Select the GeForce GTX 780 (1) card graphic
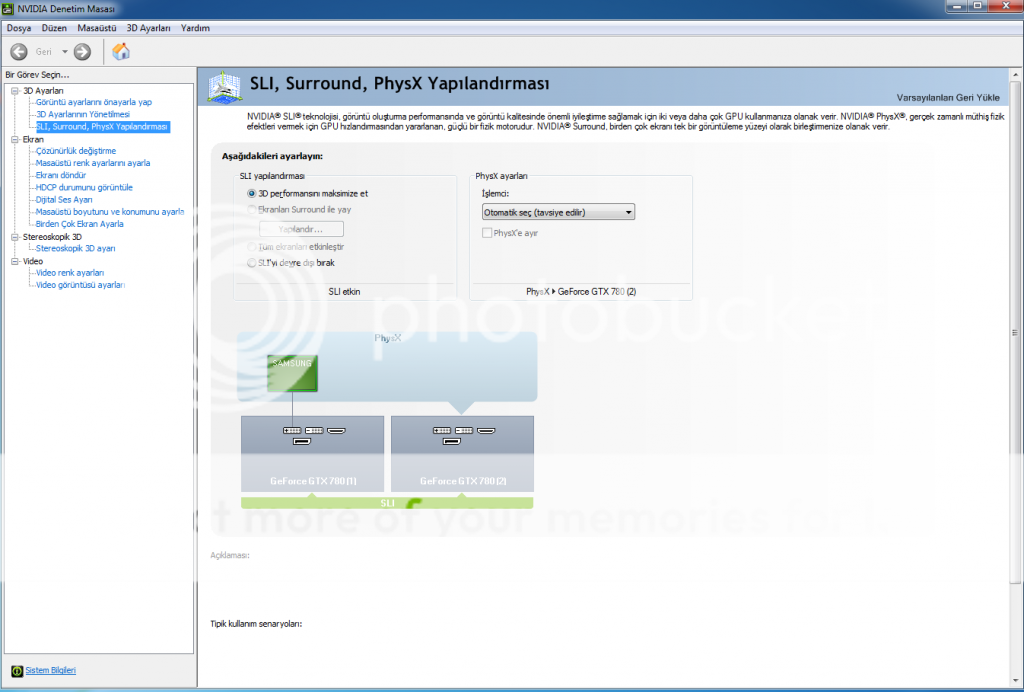This screenshot has width=1024, height=692. click(x=312, y=454)
